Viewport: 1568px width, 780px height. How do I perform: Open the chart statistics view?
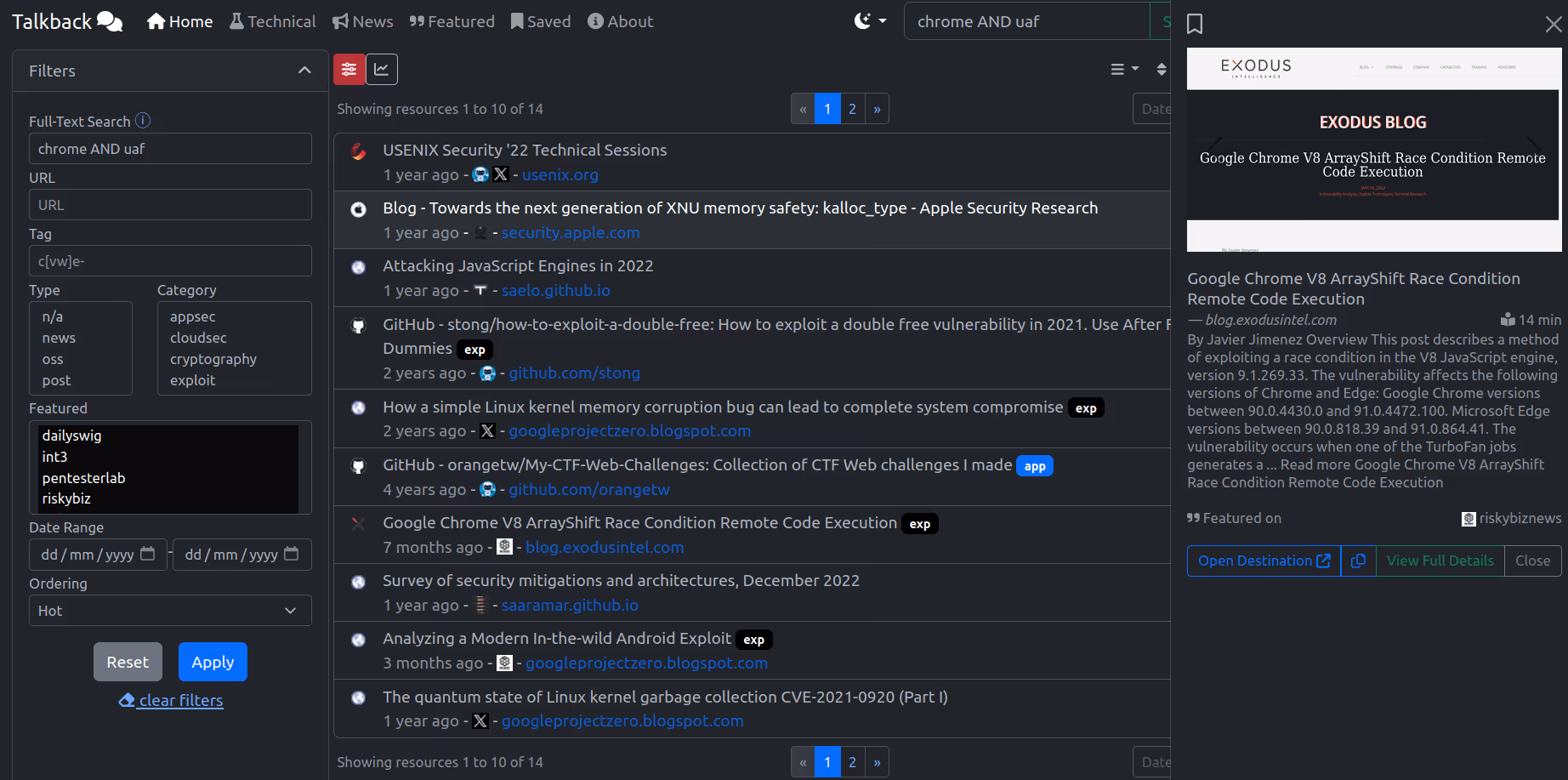point(382,70)
